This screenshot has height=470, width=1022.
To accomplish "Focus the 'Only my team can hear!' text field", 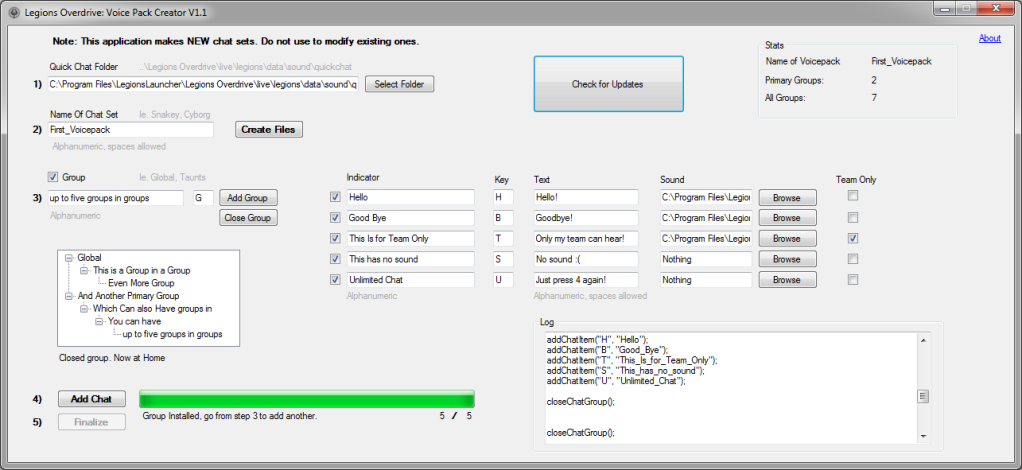I will coord(586,239).
